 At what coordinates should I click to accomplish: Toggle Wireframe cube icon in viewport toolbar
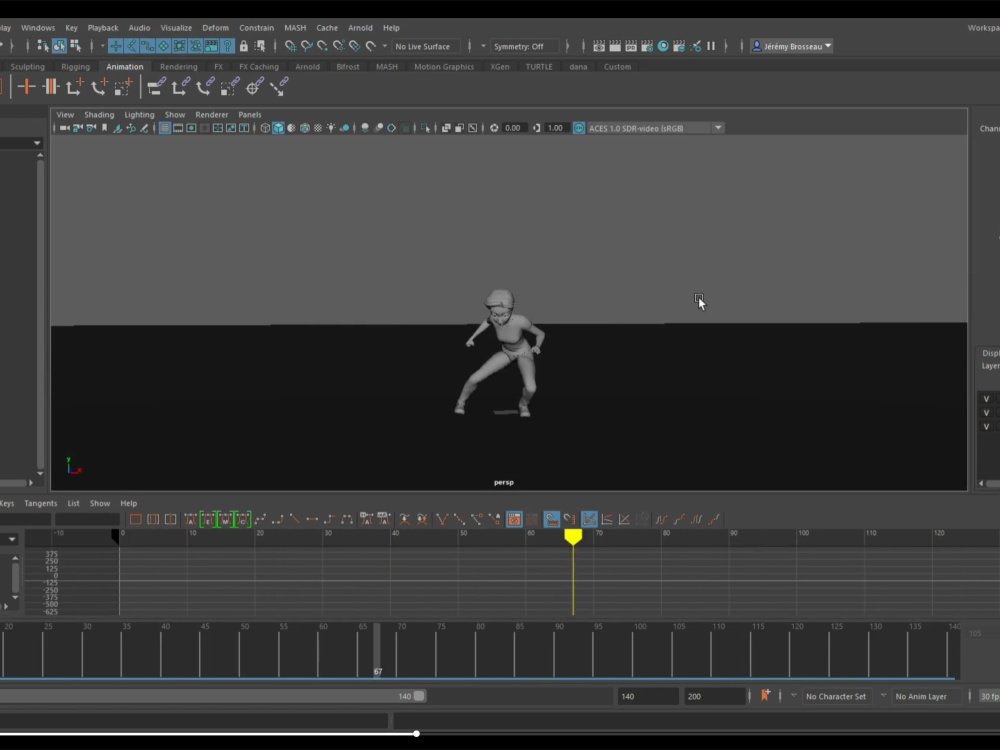click(265, 128)
